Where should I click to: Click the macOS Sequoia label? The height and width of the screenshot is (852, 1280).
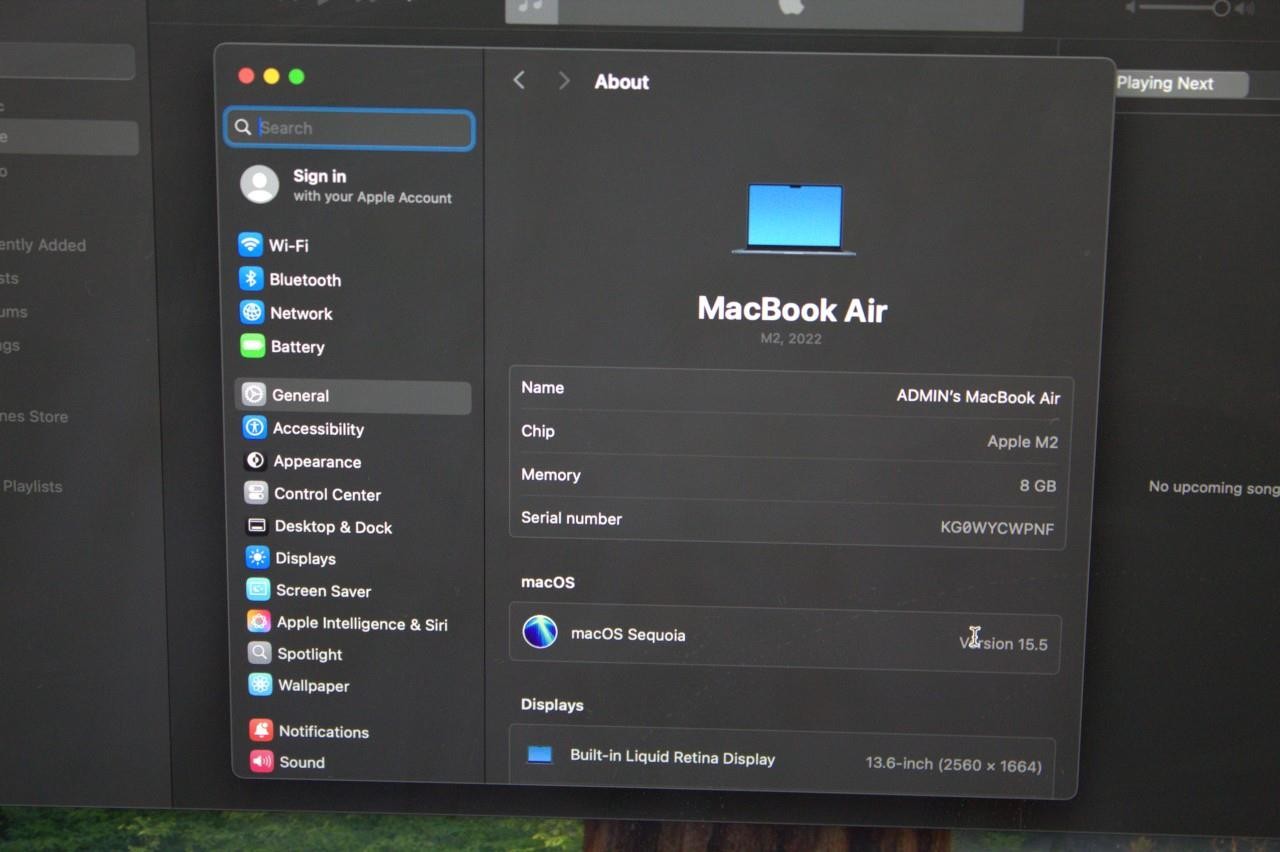click(x=628, y=634)
